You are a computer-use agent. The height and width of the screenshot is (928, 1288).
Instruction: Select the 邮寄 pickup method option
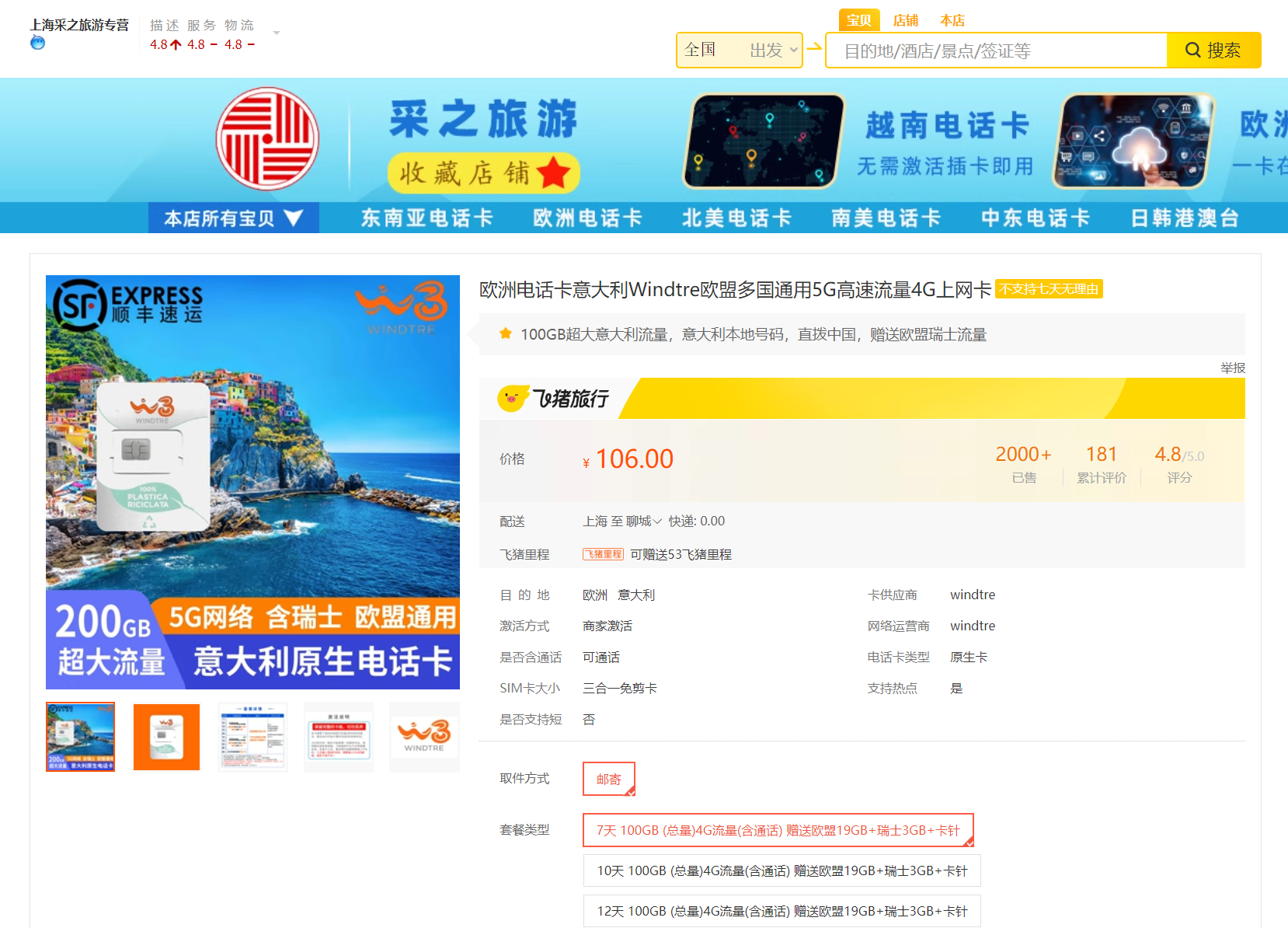point(609,779)
